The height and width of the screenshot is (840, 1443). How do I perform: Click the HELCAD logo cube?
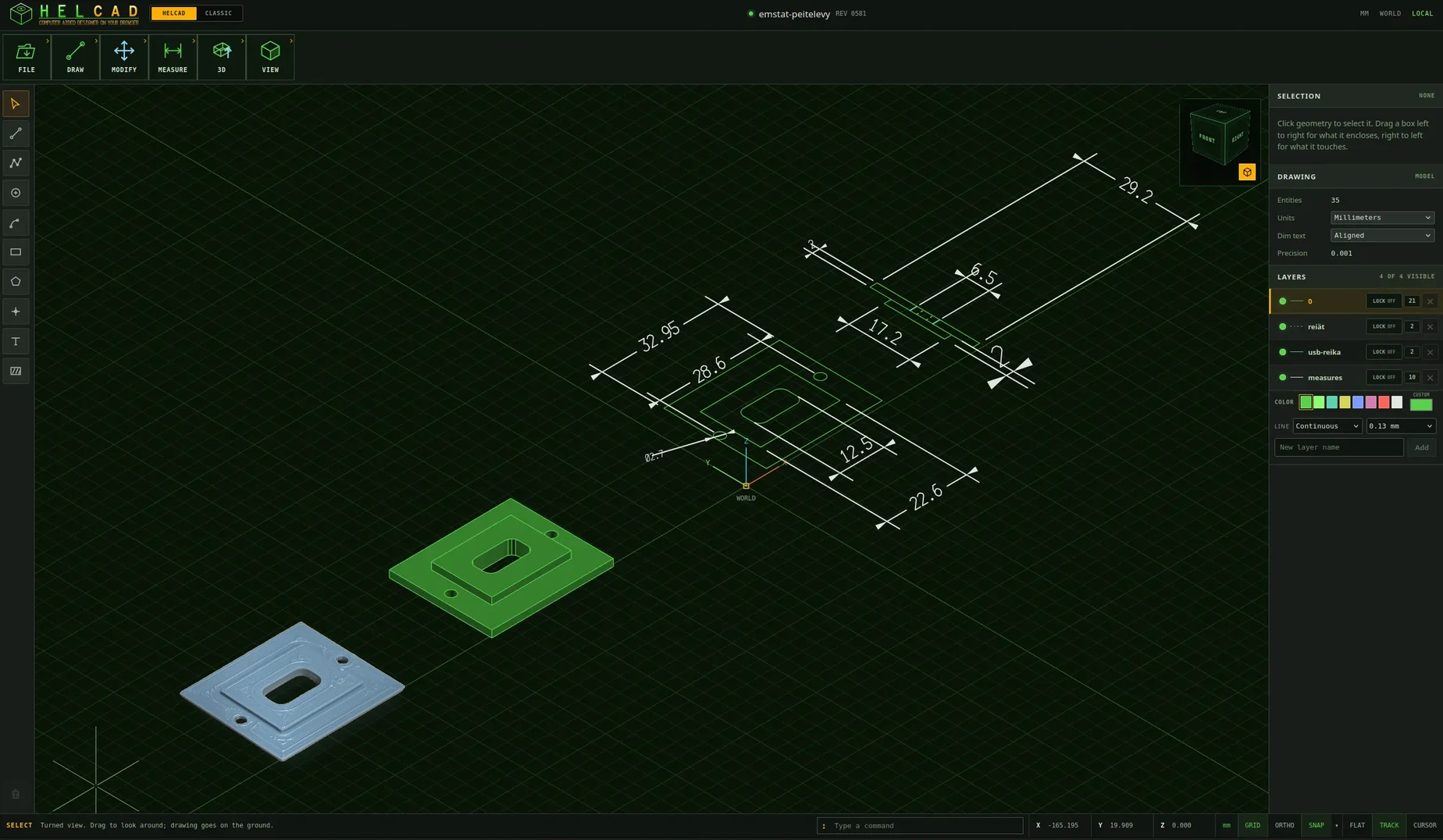(21, 13)
